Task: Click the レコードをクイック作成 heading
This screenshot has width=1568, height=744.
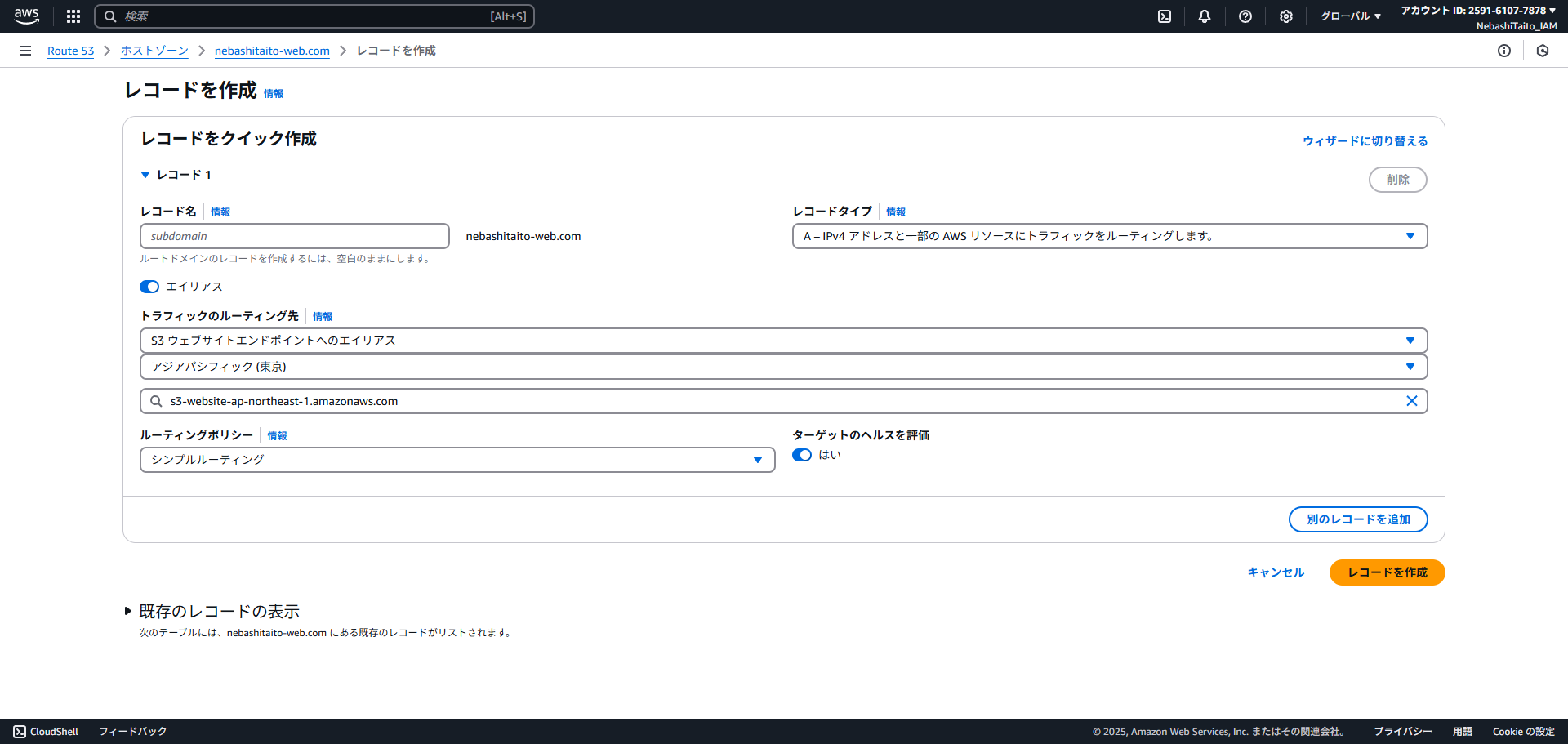Action: pyautogui.click(x=229, y=139)
